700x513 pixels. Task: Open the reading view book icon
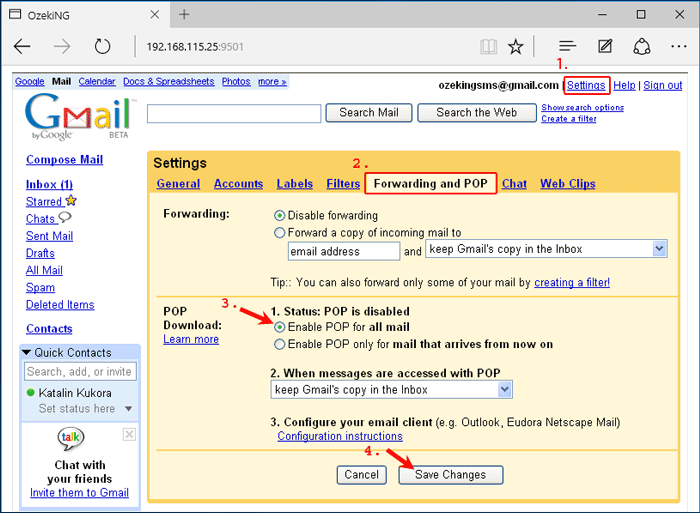[x=488, y=46]
